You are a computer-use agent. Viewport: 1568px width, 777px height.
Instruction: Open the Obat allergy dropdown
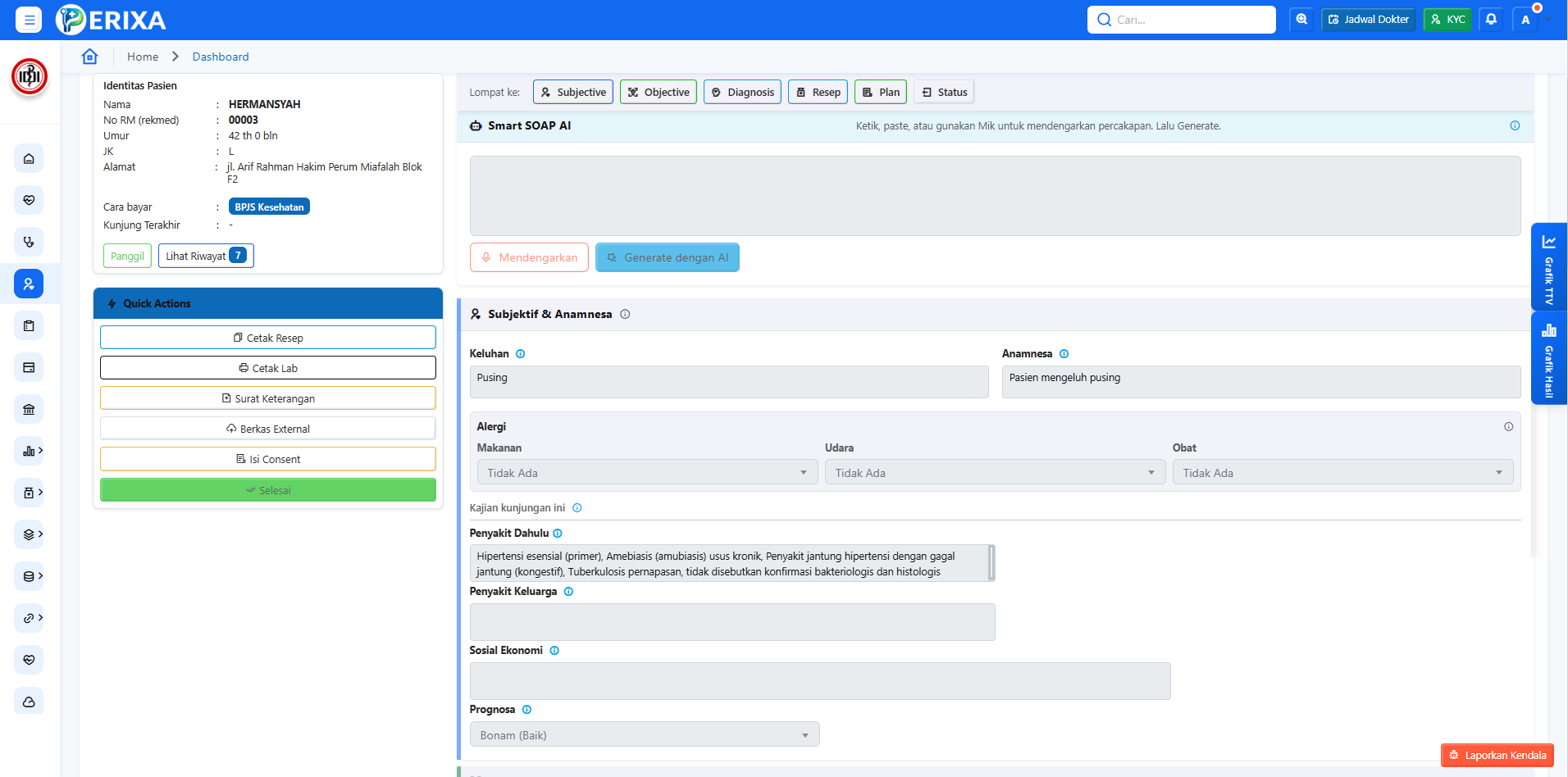point(1342,473)
